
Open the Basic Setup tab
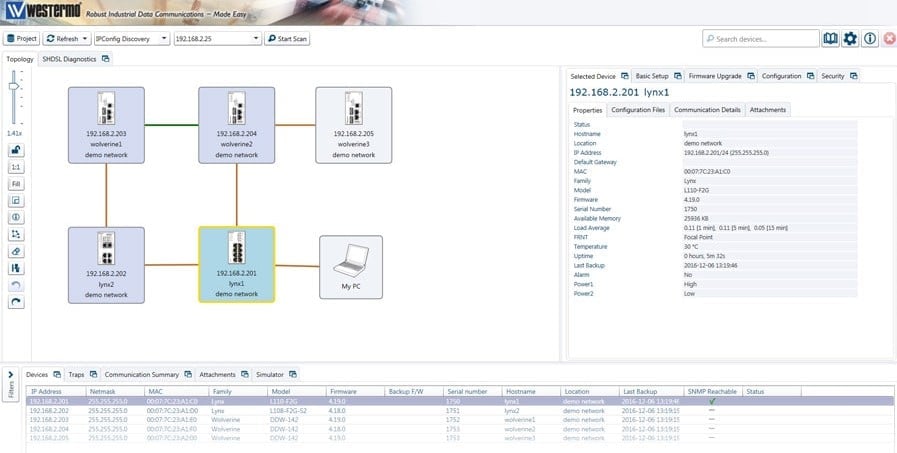pos(652,76)
